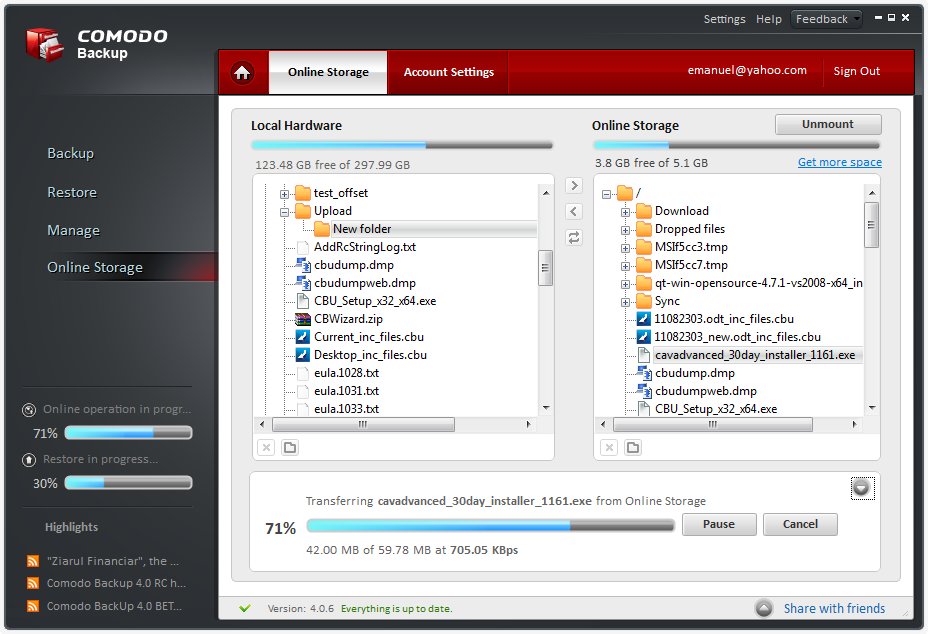The width and height of the screenshot is (928, 634).
Task: Open Settings in the top bar
Action: pos(724,19)
